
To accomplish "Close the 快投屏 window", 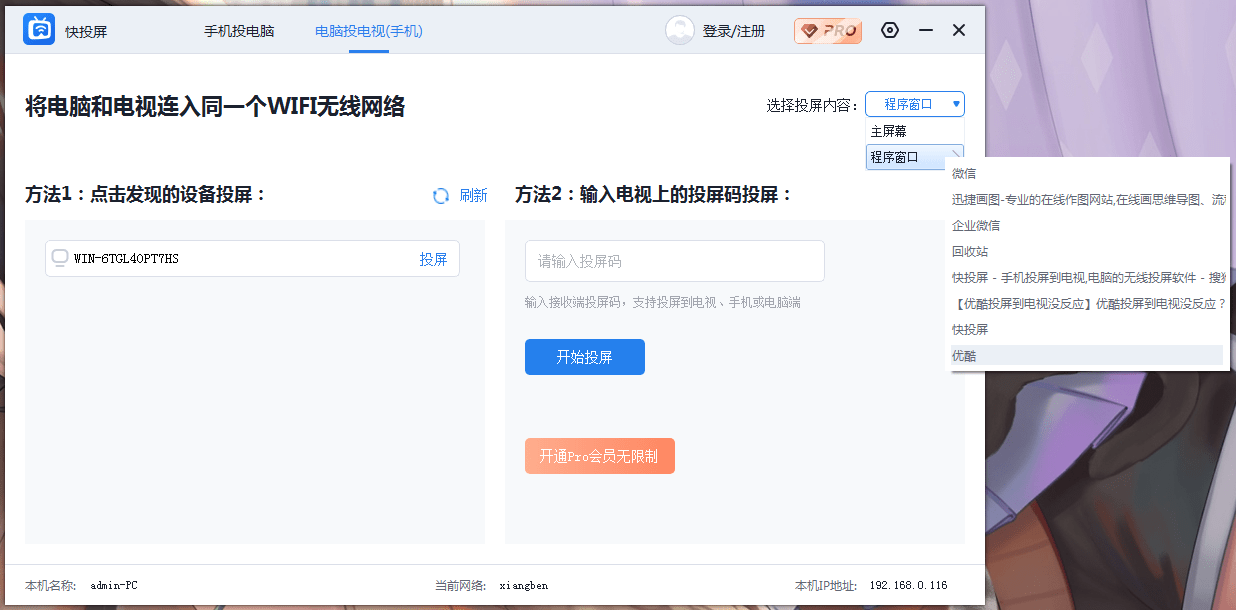I will point(958,31).
